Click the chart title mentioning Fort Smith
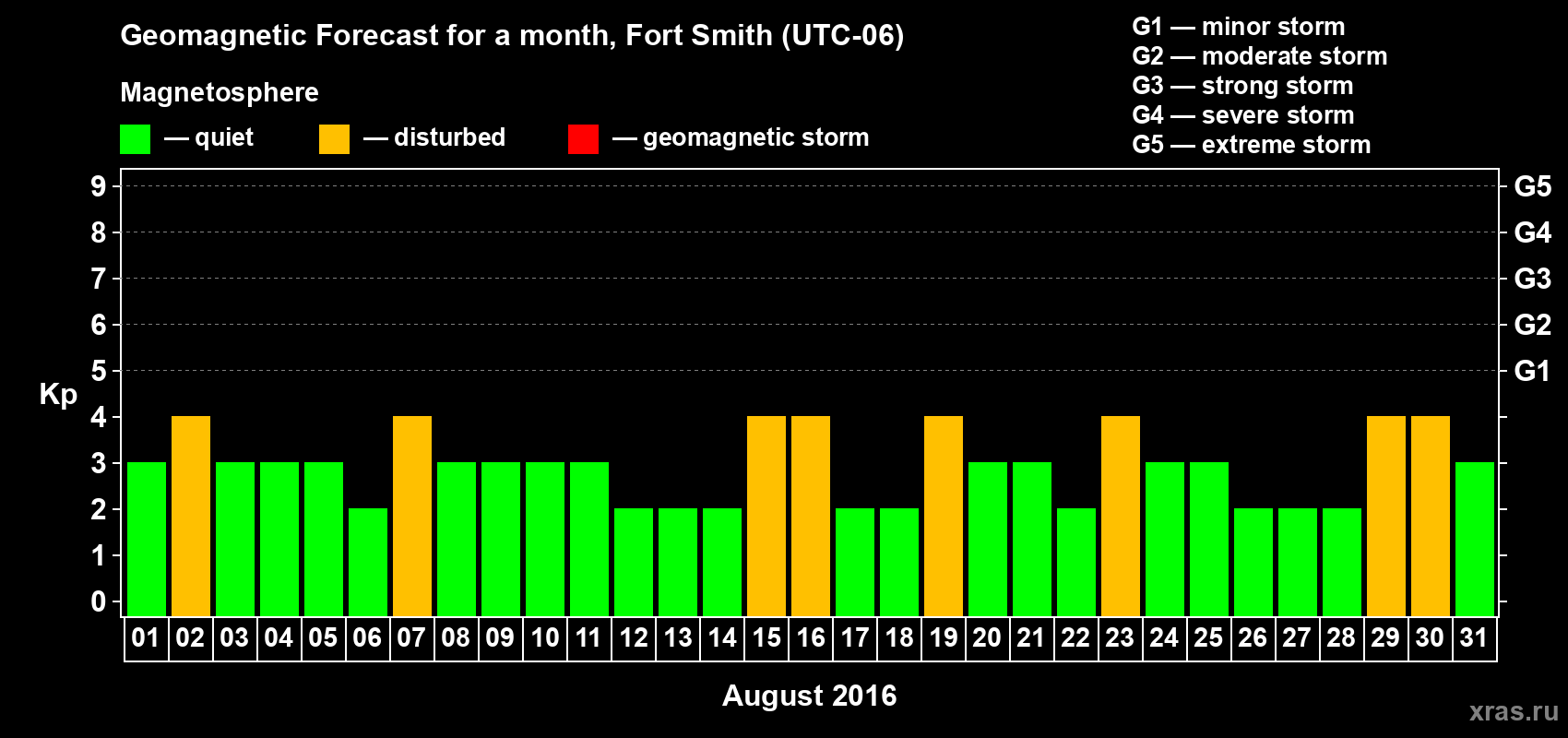Screen dimensions: 1568x738 pyautogui.click(x=512, y=36)
